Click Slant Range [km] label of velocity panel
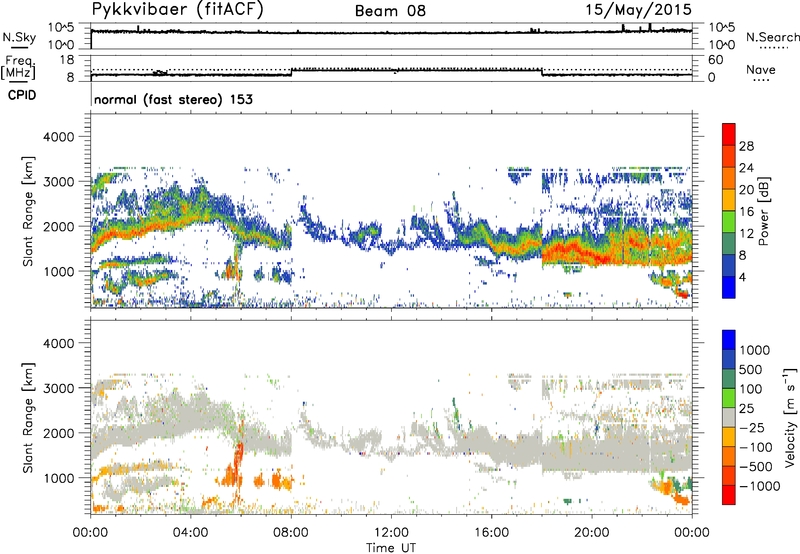The image size is (800, 554). point(28,418)
